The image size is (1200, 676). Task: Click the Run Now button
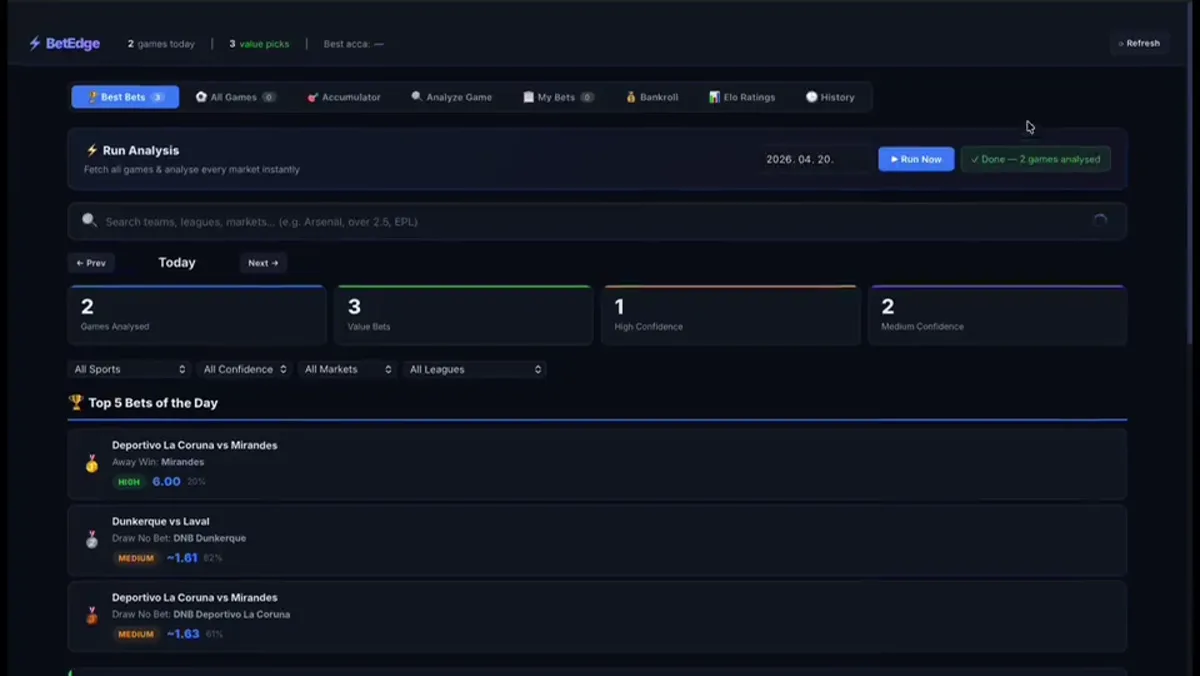916,159
